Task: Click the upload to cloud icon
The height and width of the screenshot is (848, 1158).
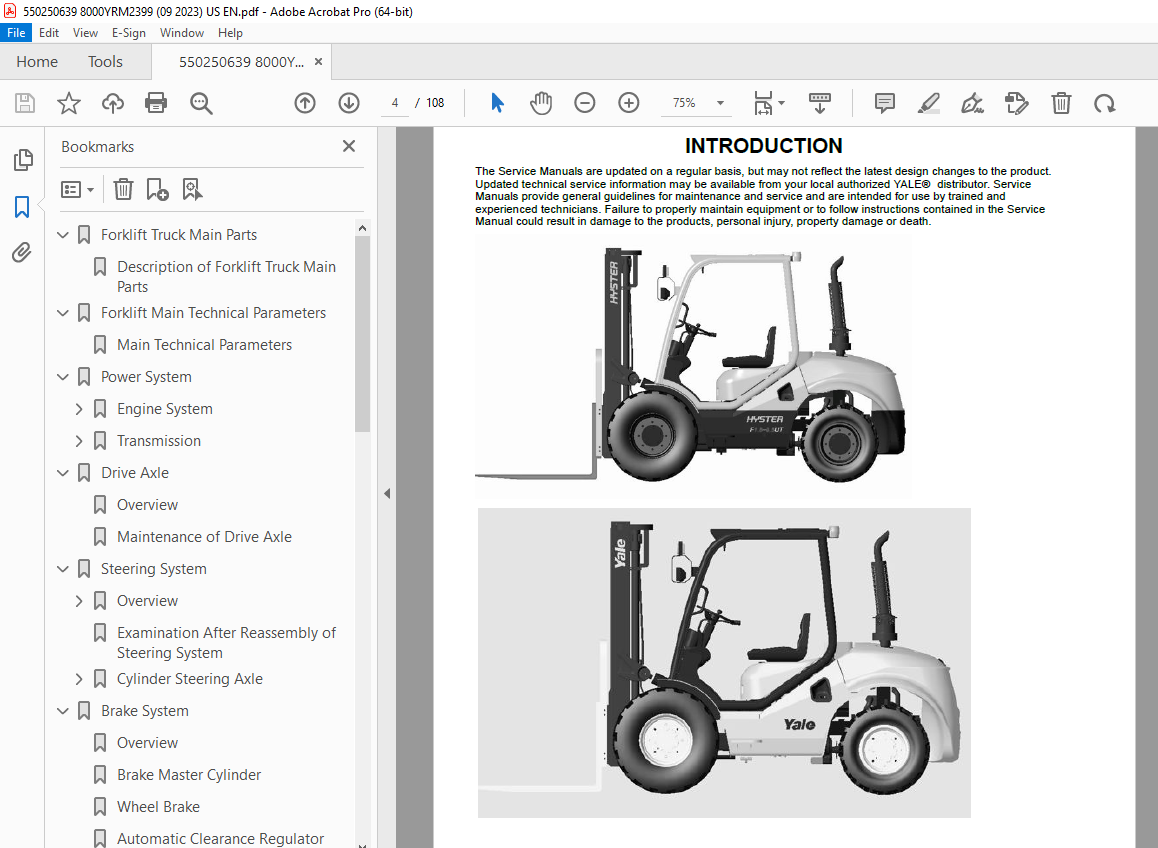Action: [112, 103]
